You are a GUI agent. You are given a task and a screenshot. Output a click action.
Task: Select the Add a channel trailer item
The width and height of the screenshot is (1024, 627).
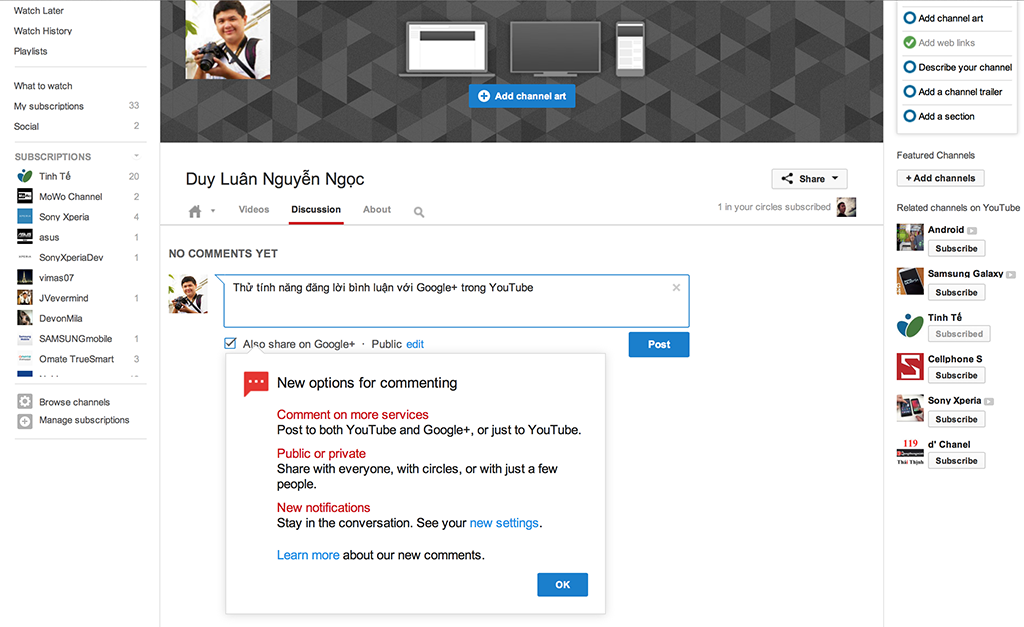960,92
